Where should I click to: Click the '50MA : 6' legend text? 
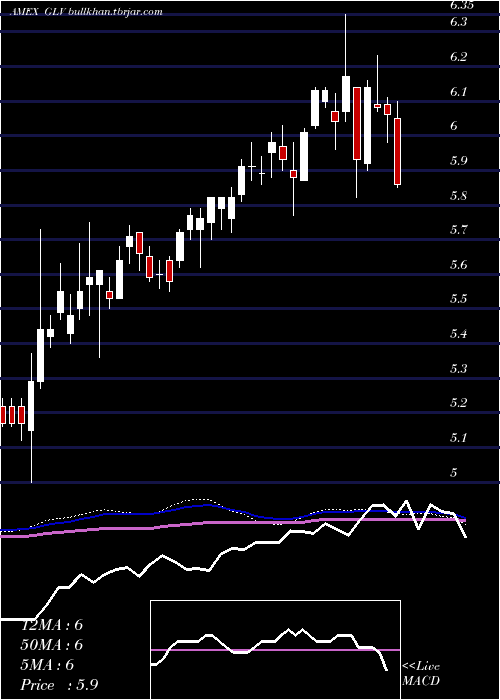click(52, 645)
